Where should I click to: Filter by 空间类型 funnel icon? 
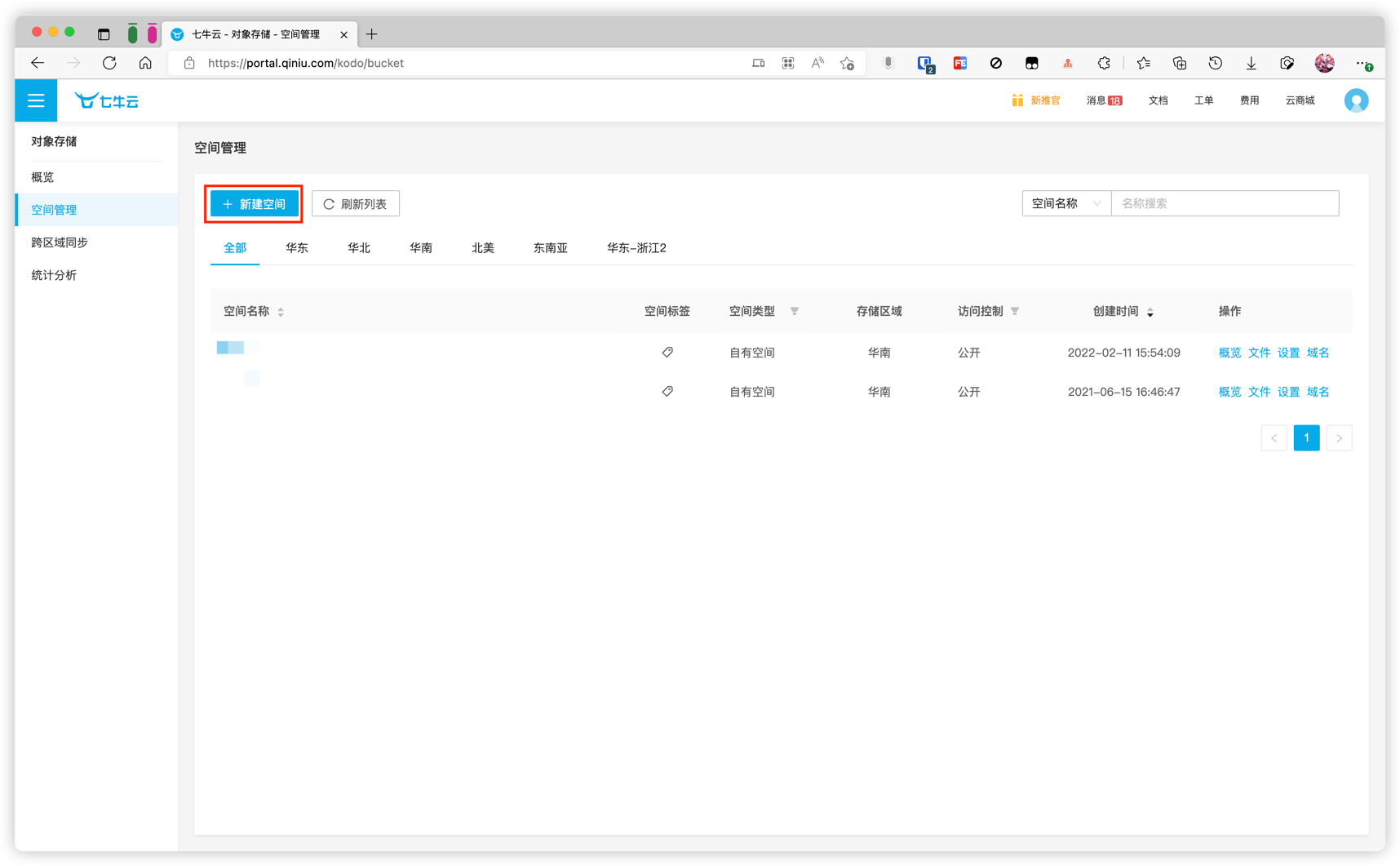click(795, 311)
